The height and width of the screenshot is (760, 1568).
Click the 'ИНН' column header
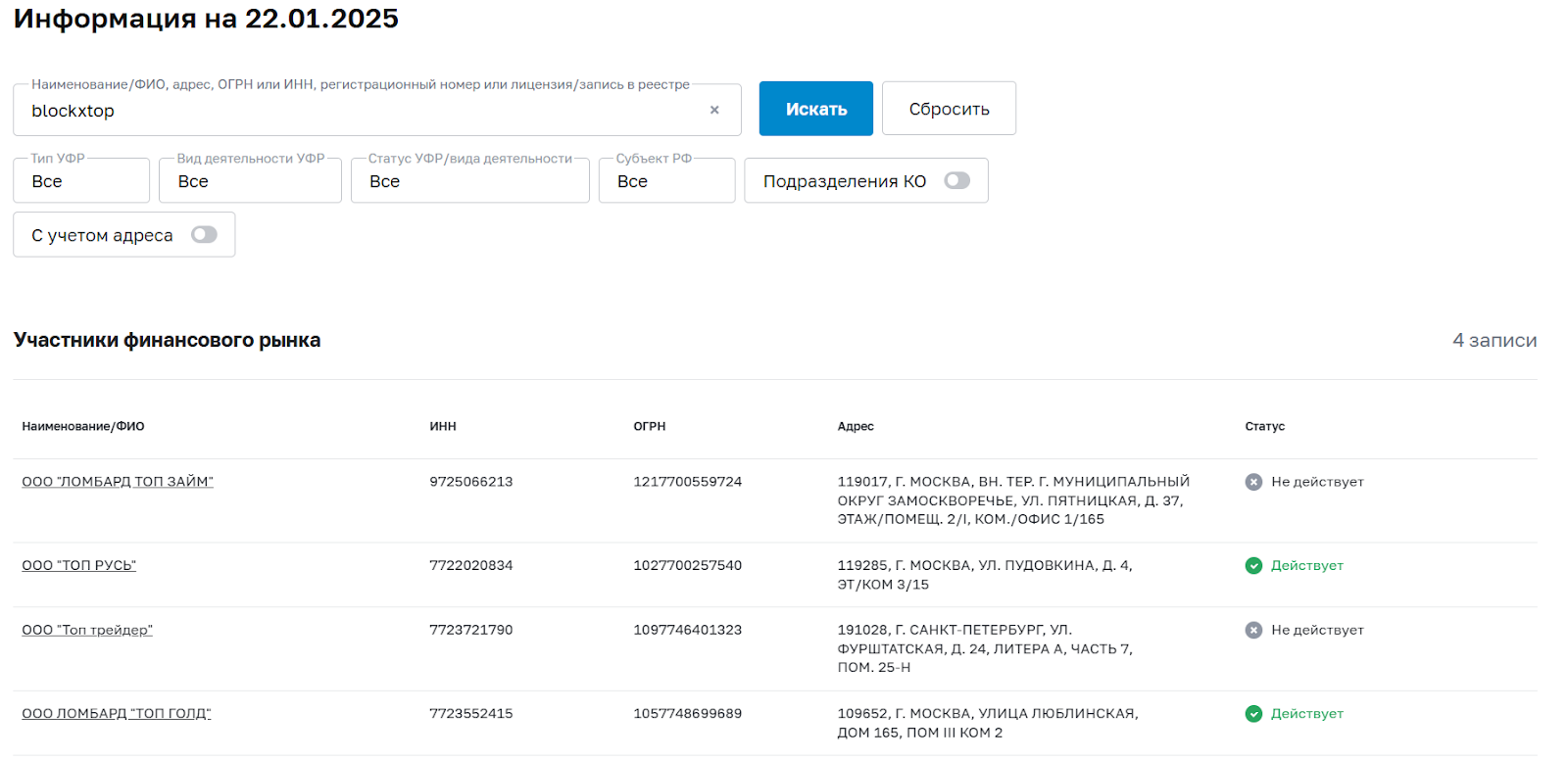(x=443, y=426)
